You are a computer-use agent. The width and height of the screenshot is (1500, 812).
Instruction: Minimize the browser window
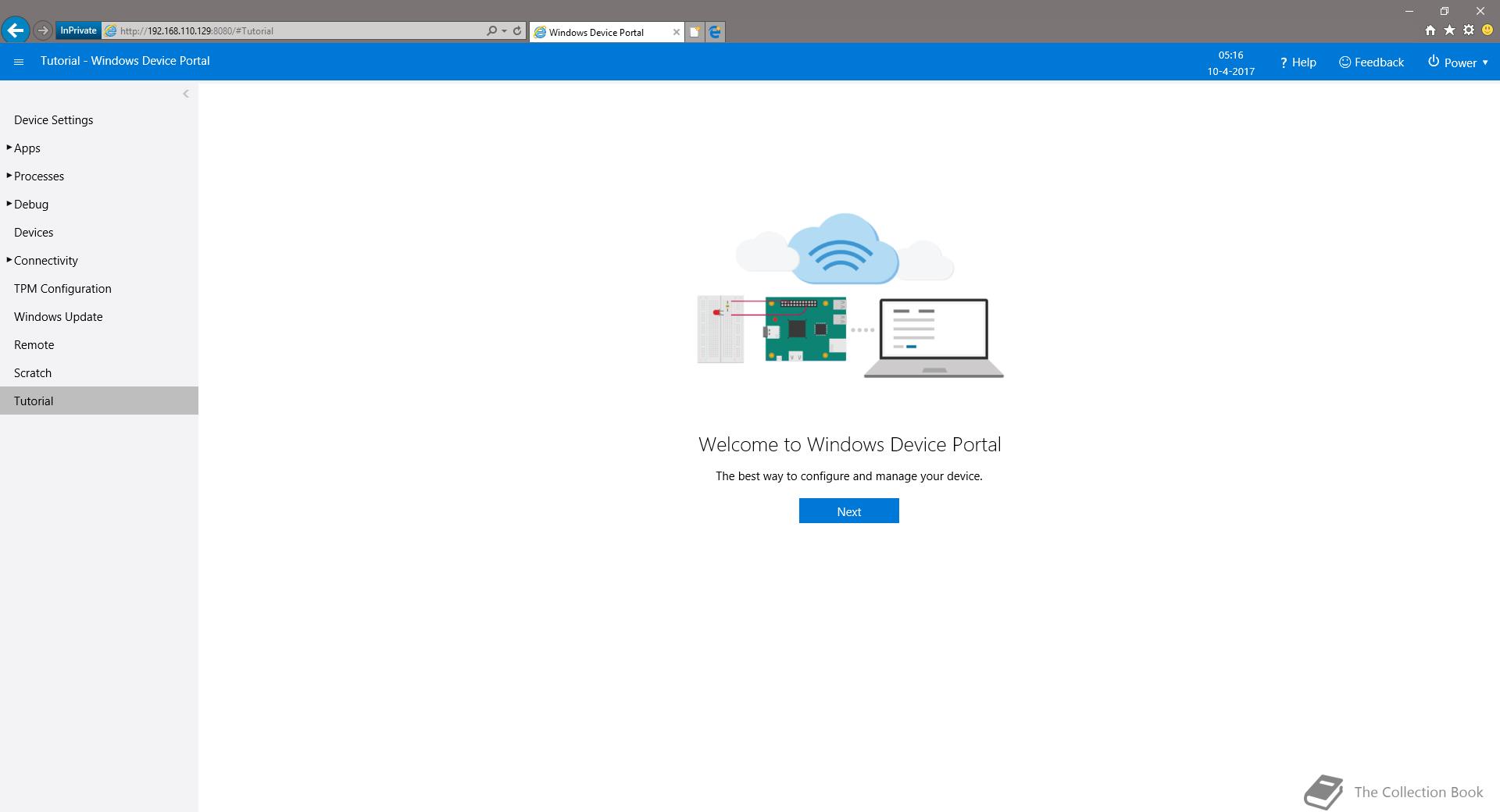(1409, 11)
